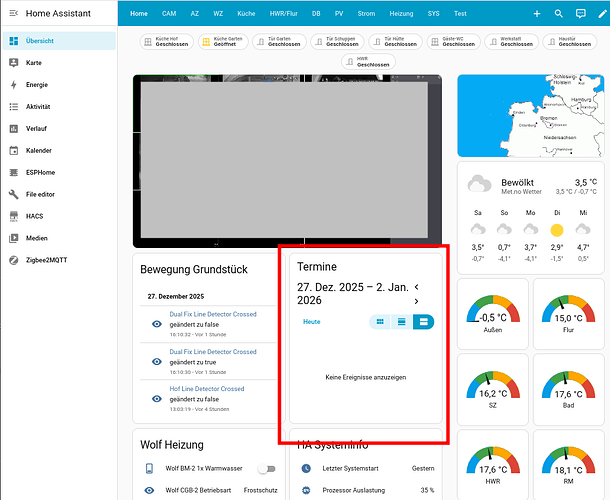
Task: Go to next calendar week
Action: point(417,302)
